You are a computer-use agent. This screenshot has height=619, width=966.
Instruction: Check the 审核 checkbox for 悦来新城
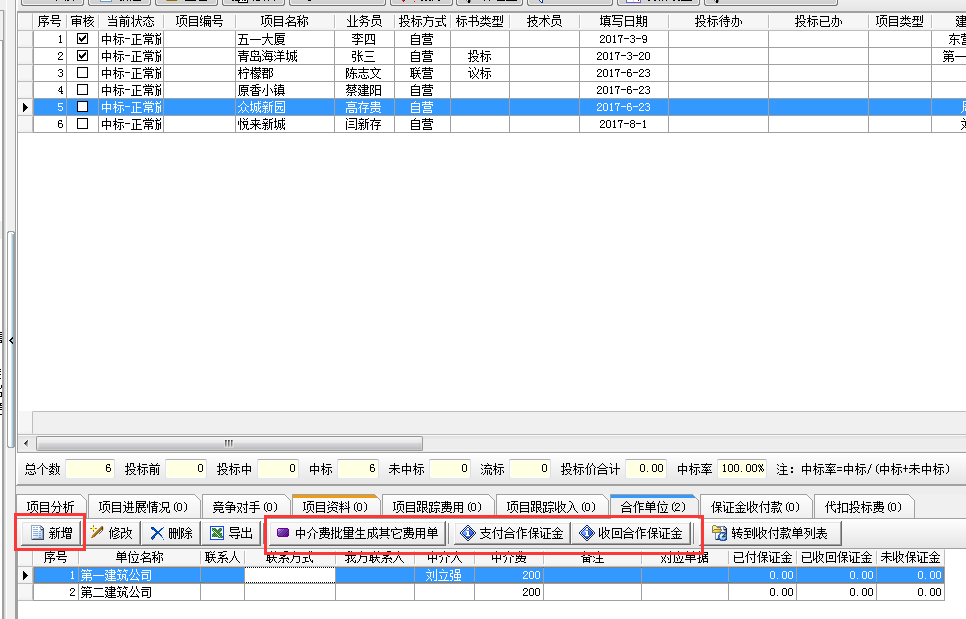click(x=82, y=124)
